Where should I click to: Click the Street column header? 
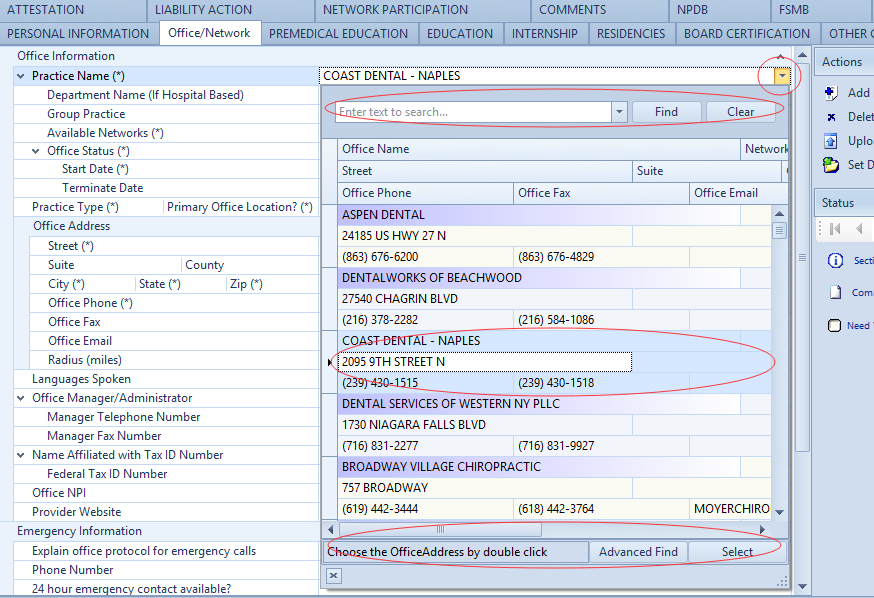(485, 171)
